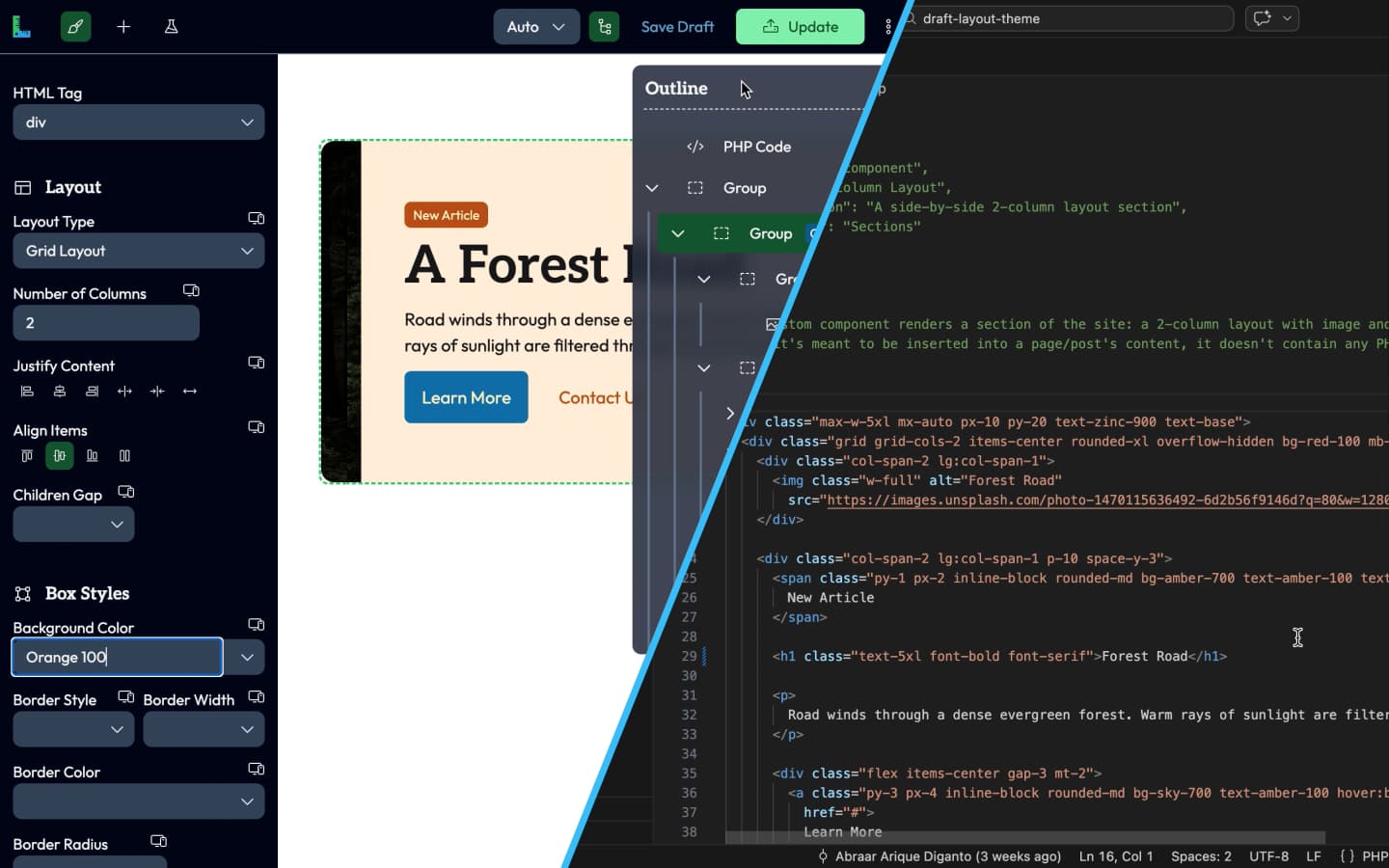Click the plus add-element icon

point(123,27)
